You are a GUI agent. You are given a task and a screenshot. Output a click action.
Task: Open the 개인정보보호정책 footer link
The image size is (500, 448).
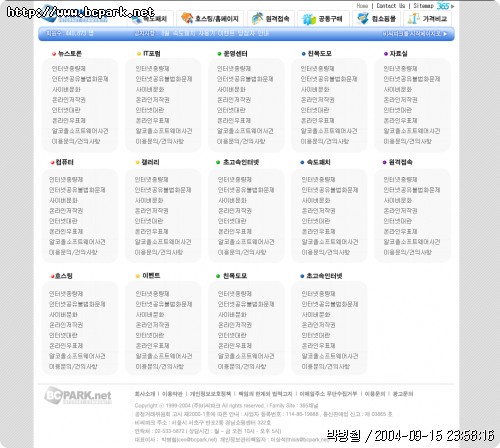tap(210, 394)
